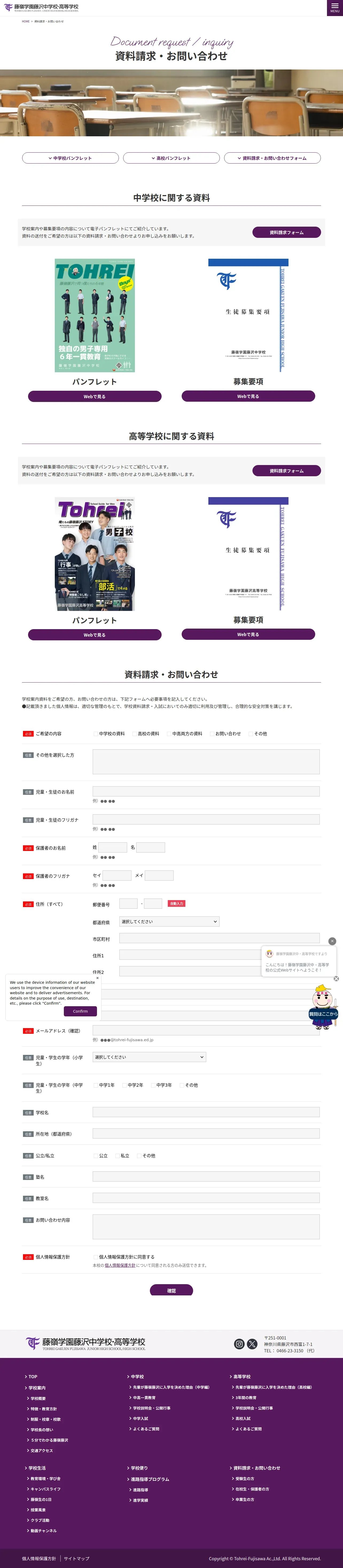The width and height of the screenshot is (343, 1568).
Task: Click 資料請求フォーム button in 中学校 section
Action: [x=286, y=232]
